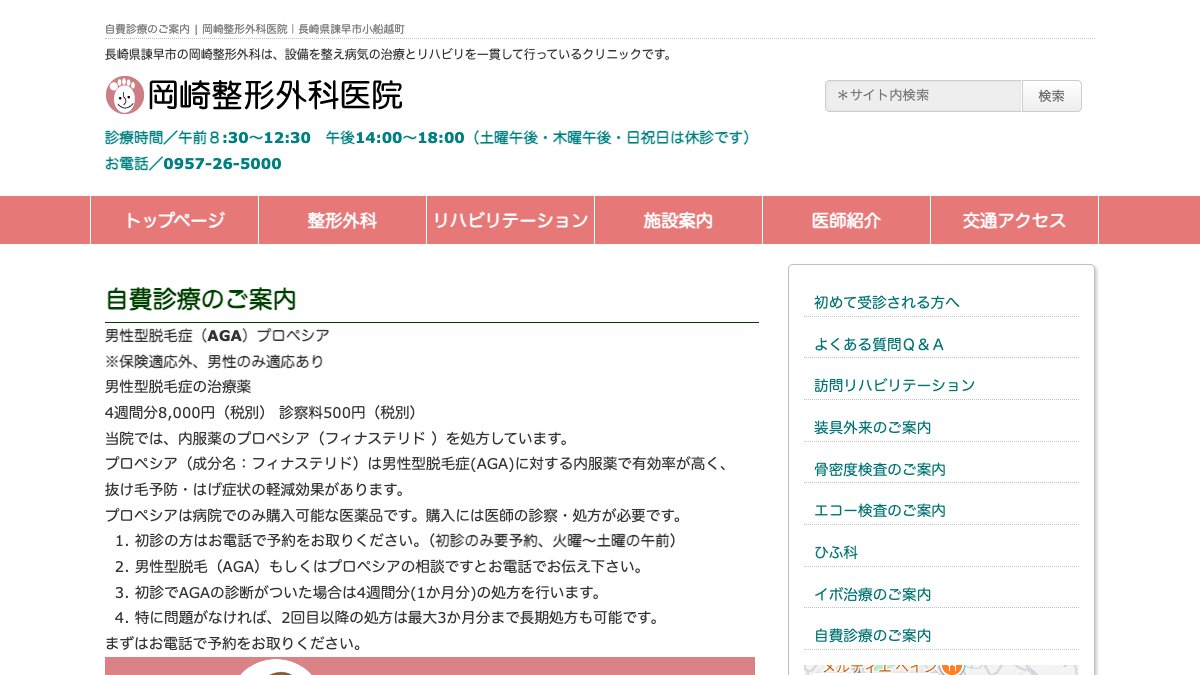1200x675 pixels.
Task: Open sidebar link ひふ科
Action: click(836, 552)
